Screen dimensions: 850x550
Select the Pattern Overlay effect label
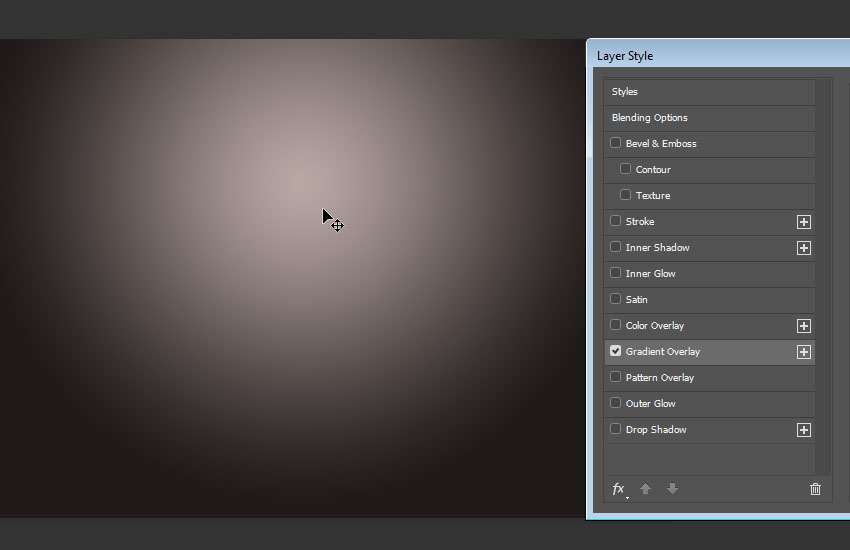coord(659,378)
